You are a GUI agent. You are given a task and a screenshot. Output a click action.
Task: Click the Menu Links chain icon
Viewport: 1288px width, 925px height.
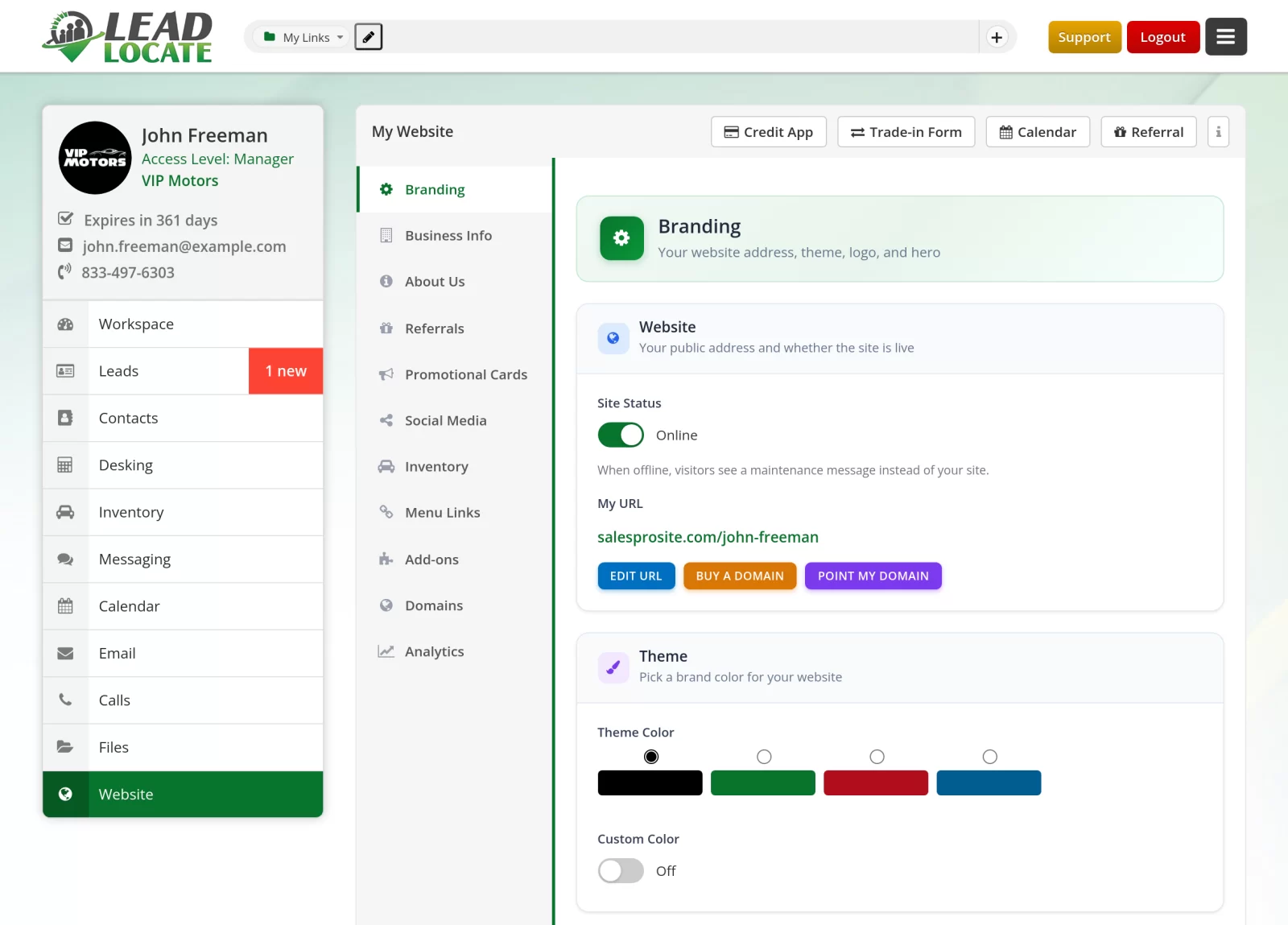(x=386, y=512)
